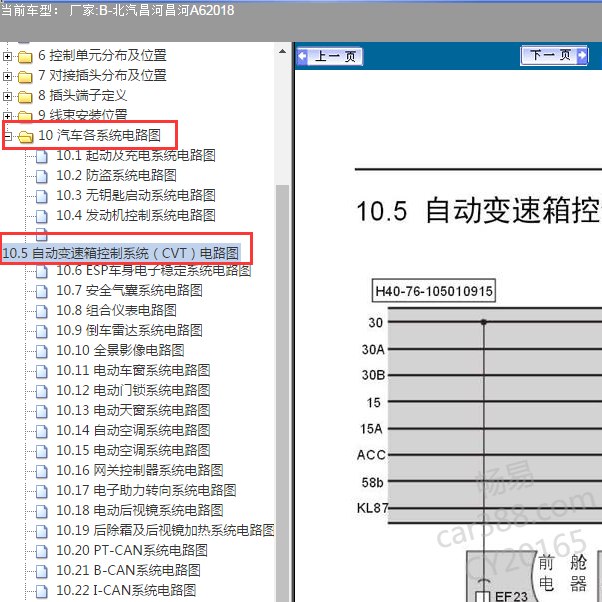Open 10.1 起动及充电系统电路图

pos(136,155)
